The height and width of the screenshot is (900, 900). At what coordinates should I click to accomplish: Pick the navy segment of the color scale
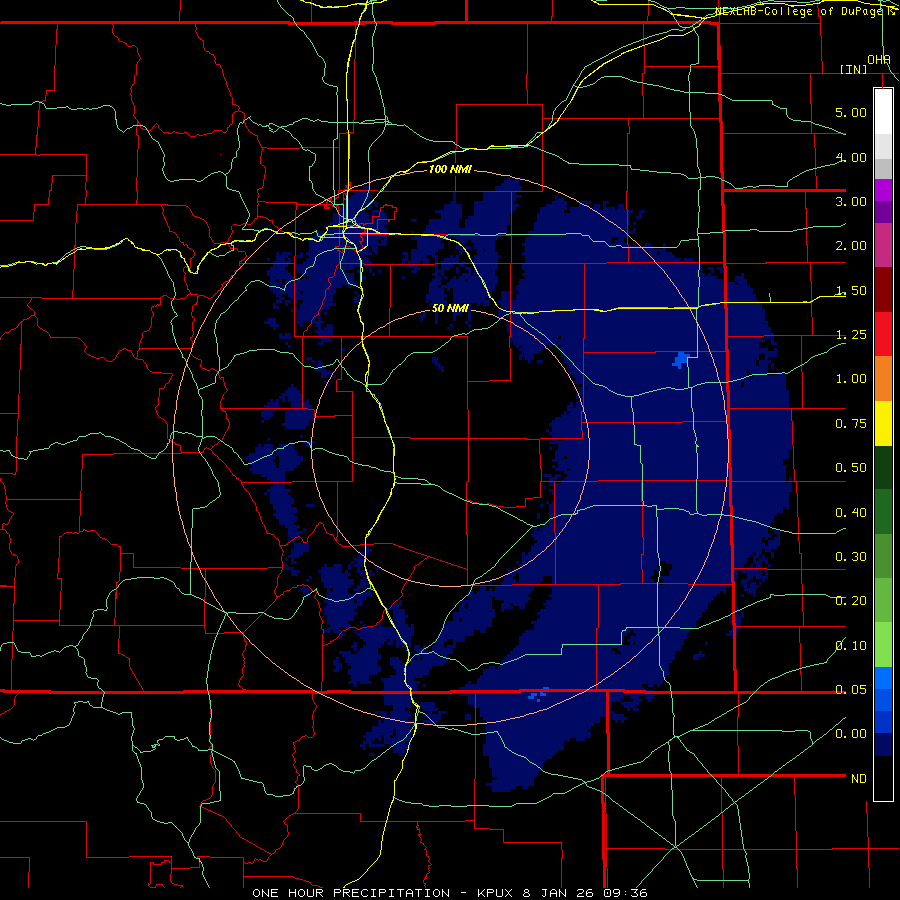point(883,745)
